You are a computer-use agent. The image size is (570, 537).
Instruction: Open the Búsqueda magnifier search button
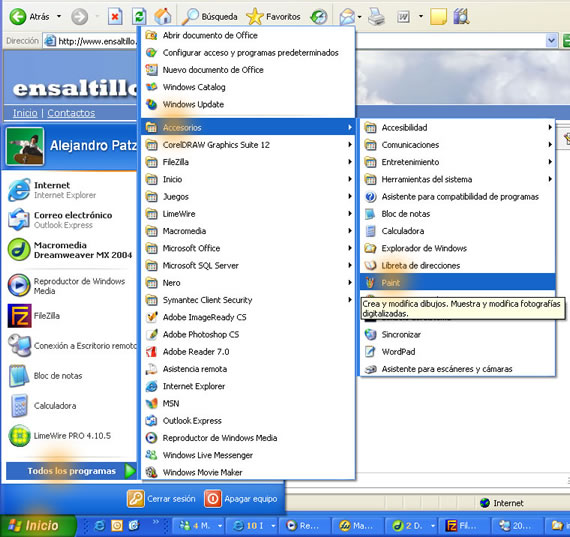pyautogui.click(x=209, y=17)
